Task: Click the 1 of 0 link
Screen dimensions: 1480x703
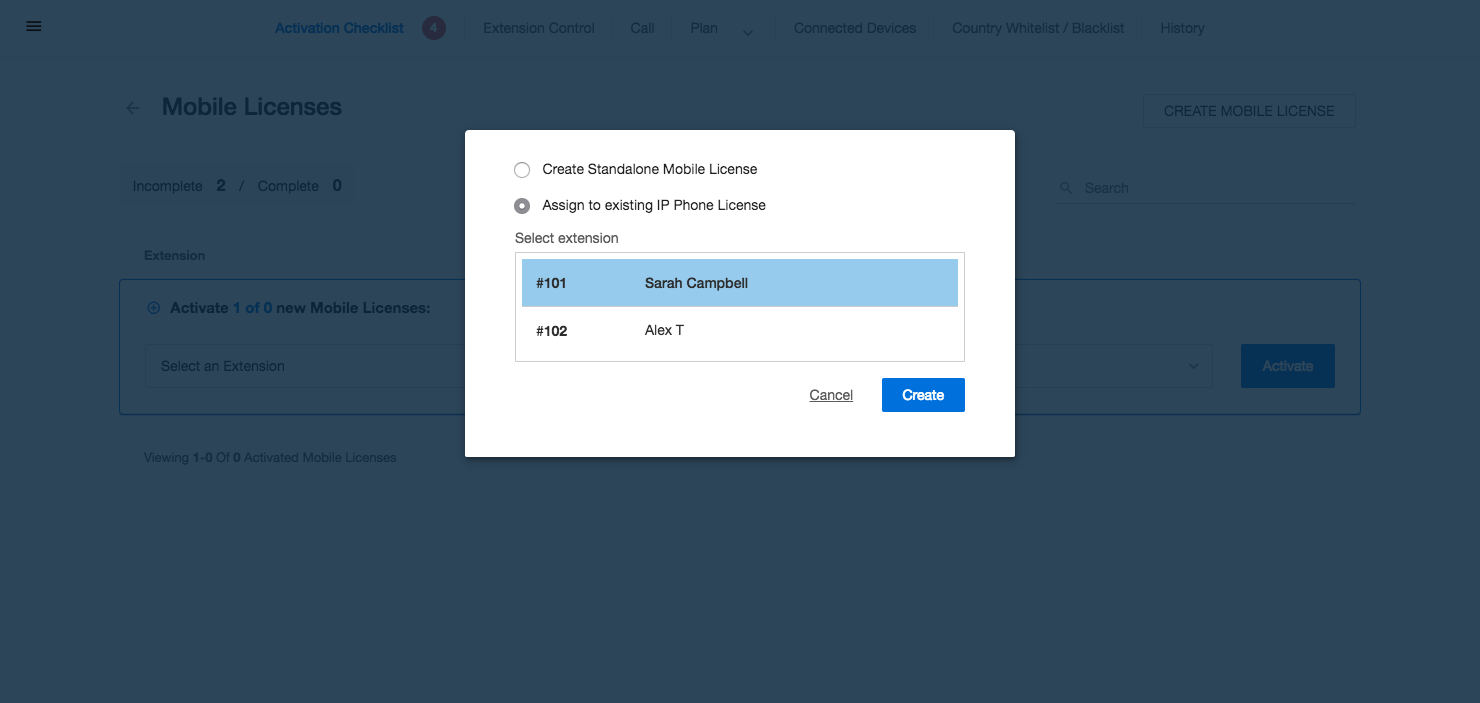Action: pos(253,308)
